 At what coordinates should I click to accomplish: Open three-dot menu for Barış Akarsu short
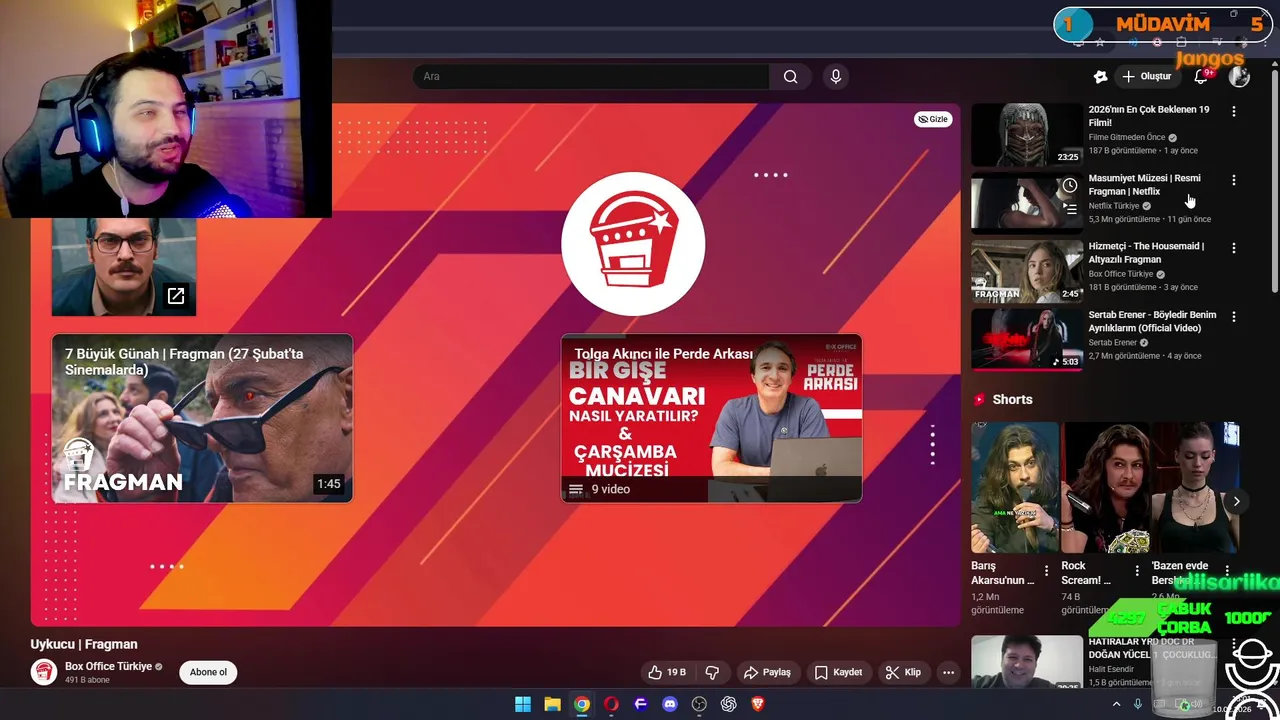click(x=1047, y=571)
